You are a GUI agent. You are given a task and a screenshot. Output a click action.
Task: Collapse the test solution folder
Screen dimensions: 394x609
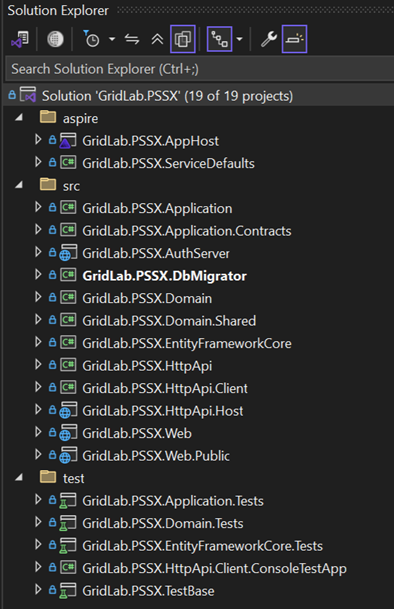[19, 478]
